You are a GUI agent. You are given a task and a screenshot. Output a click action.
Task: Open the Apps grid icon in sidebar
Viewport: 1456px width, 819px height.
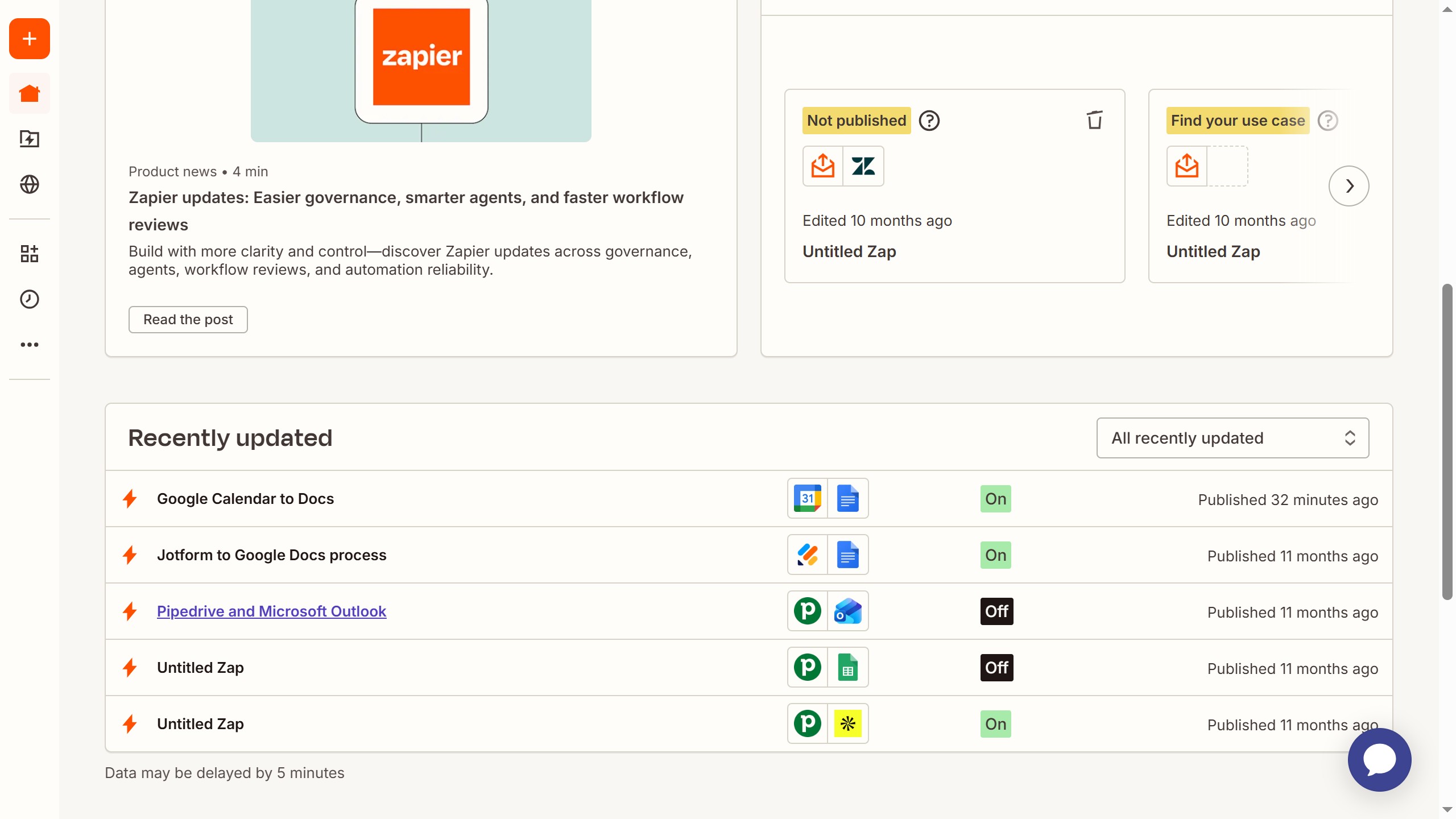coord(30,254)
